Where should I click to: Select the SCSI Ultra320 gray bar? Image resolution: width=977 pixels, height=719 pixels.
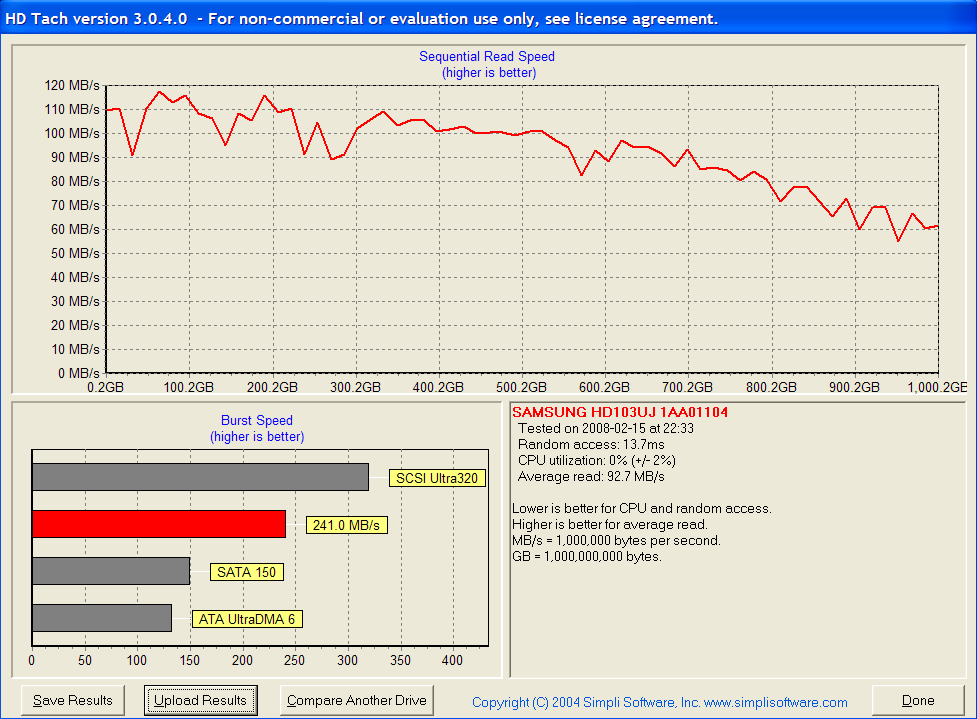[200, 477]
